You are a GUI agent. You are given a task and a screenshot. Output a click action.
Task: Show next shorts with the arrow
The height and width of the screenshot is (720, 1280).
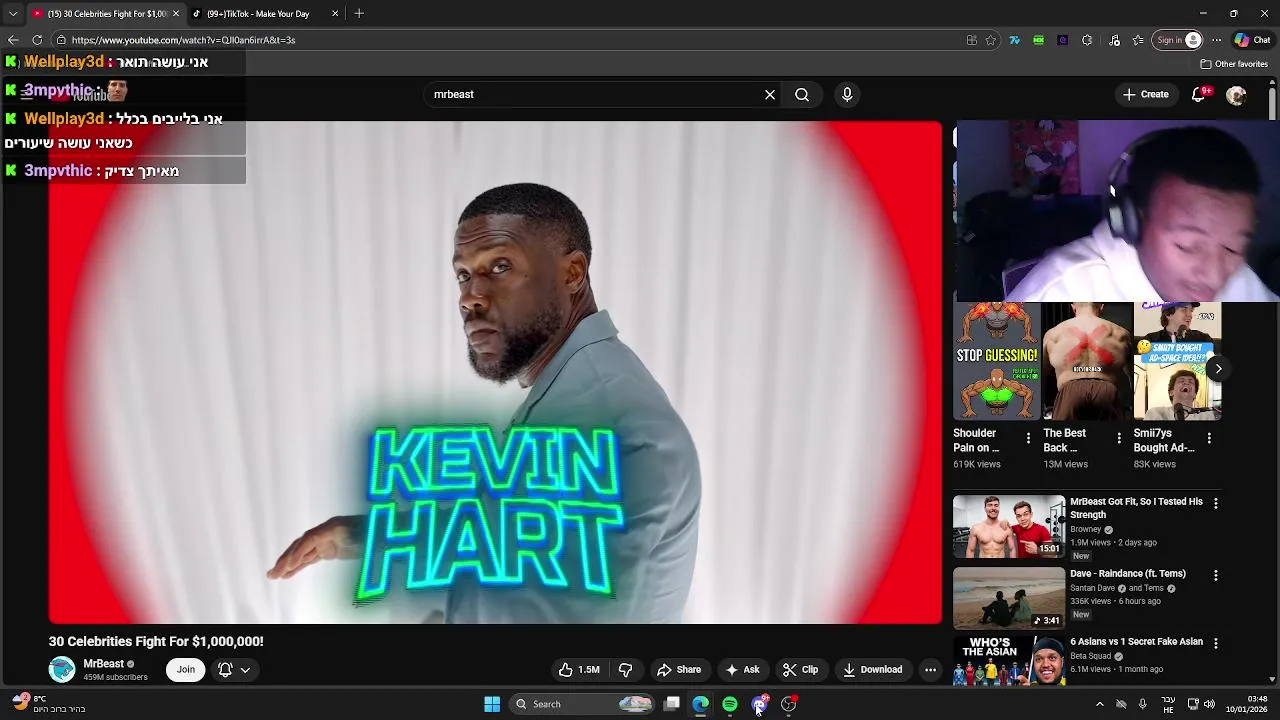click(x=1218, y=369)
